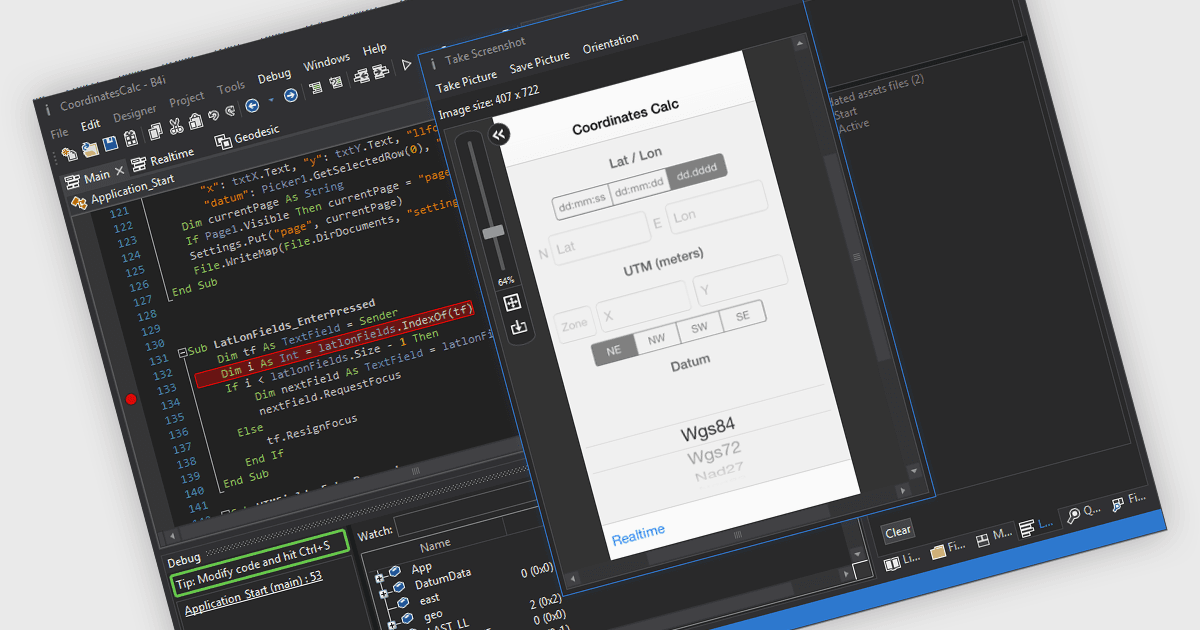This screenshot has height=630, width=1200.
Task: Select the dd:mm:dd format segment
Action: [639, 189]
